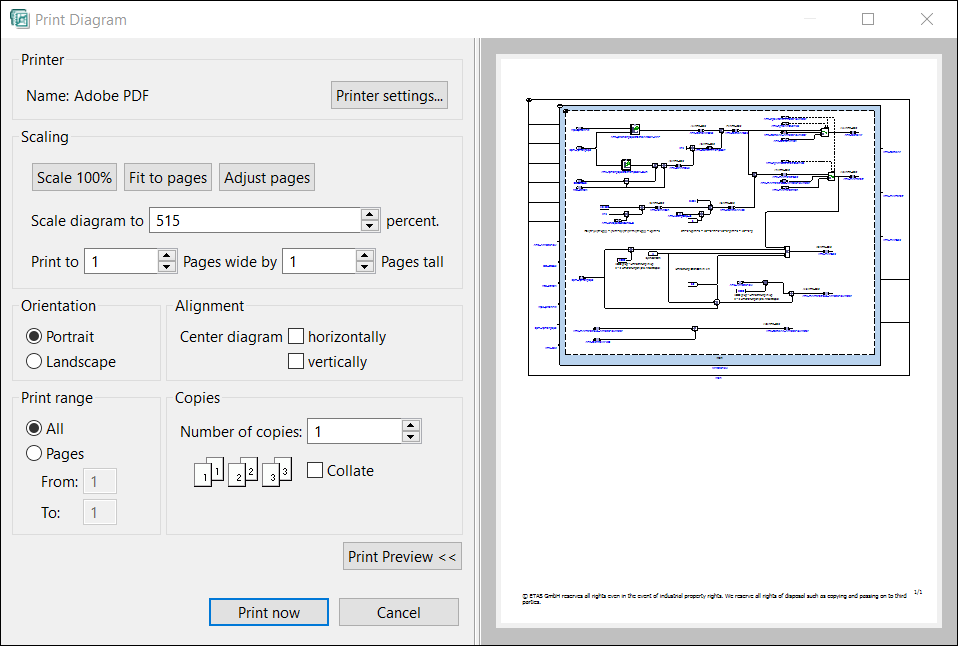Select Landscape orientation
The image size is (958, 646).
point(33,361)
